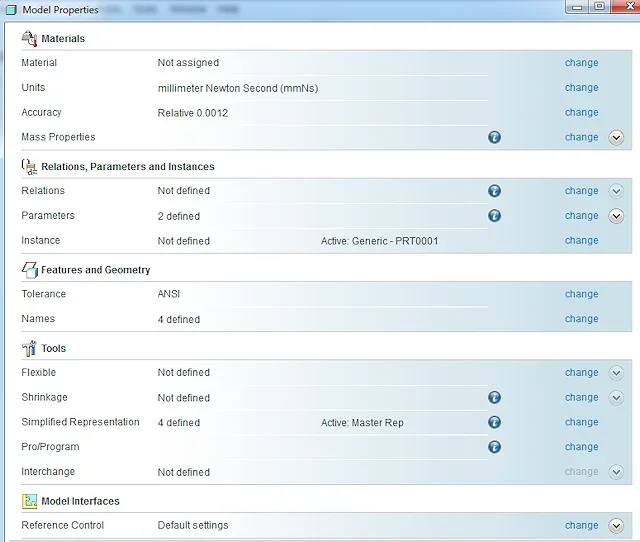Change the Units setting
Image resolution: width=640 pixels, height=542 pixels.
coord(581,88)
